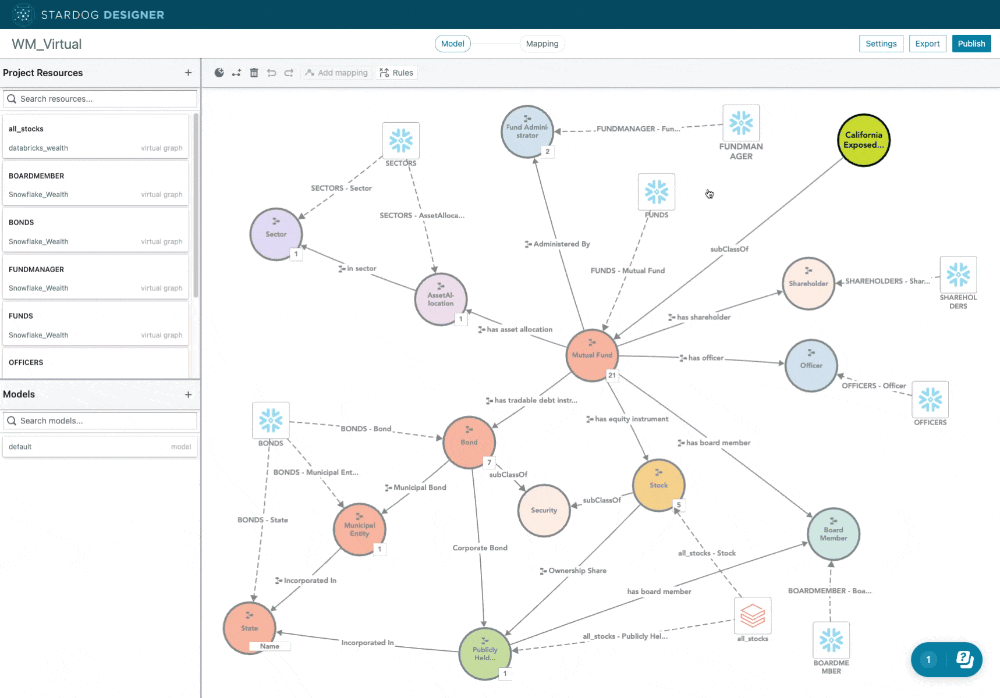This screenshot has height=698, width=1000.
Task: Publish the WM_Virtual project
Action: [x=970, y=44]
